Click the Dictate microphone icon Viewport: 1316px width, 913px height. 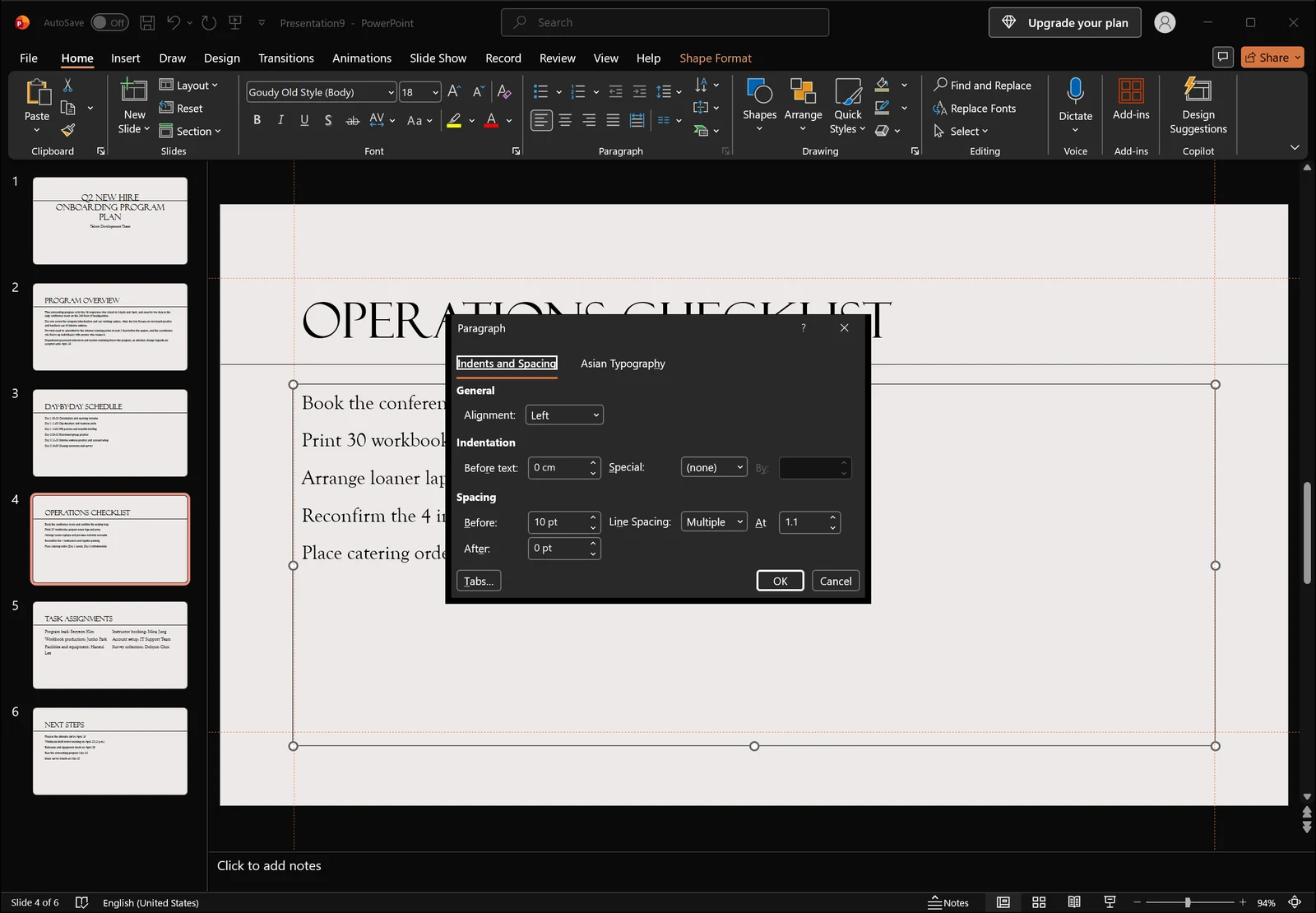click(x=1075, y=90)
